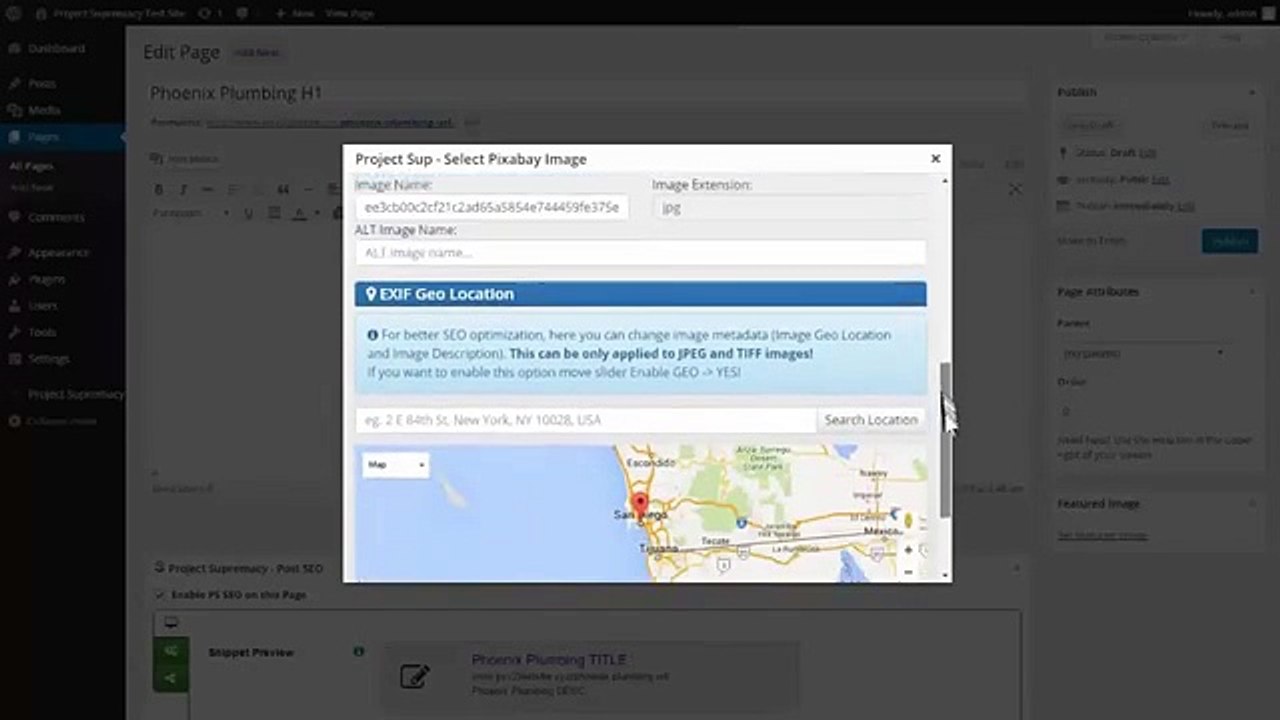The width and height of the screenshot is (1280, 720).
Task: Toggle Underline in the editor toolbar
Action: [x=248, y=213]
